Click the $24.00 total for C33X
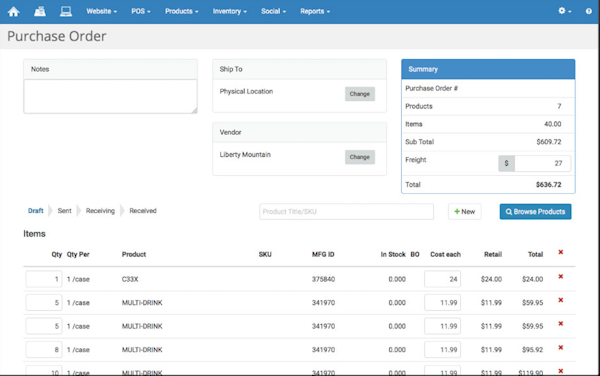This screenshot has width=600, height=376. pos(533,279)
